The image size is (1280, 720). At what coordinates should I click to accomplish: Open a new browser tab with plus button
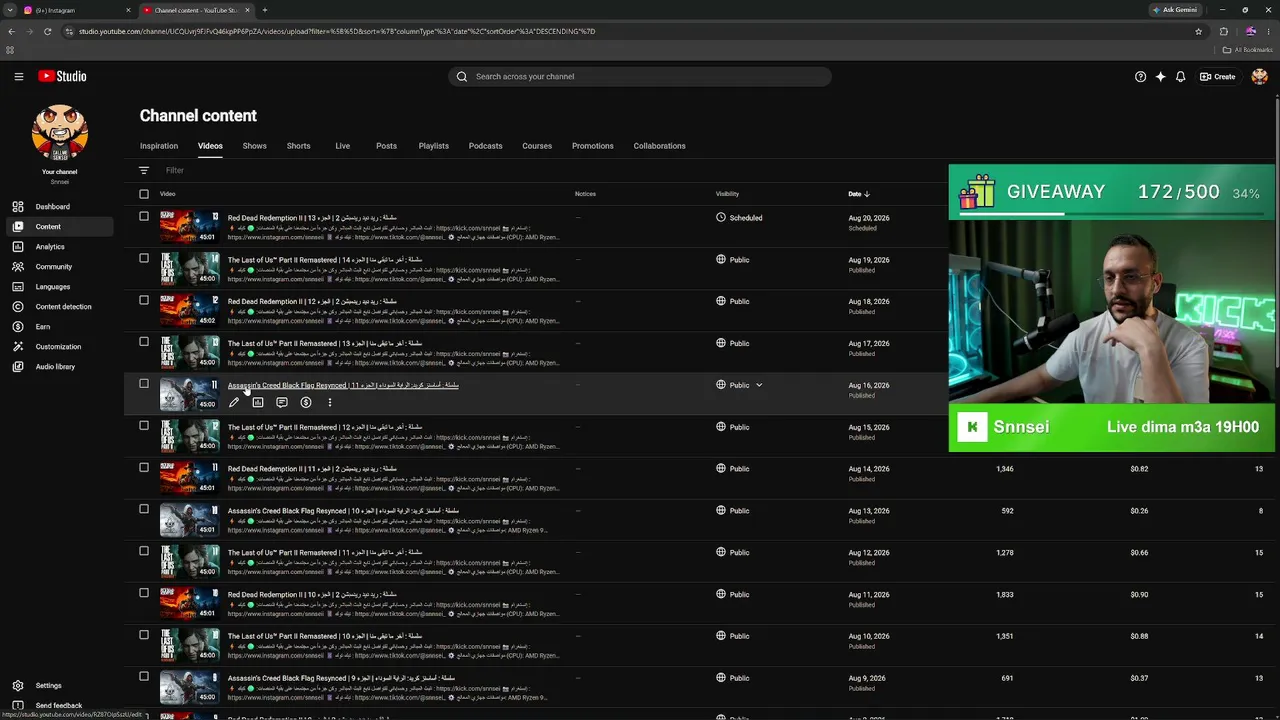pyautogui.click(x=264, y=10)
